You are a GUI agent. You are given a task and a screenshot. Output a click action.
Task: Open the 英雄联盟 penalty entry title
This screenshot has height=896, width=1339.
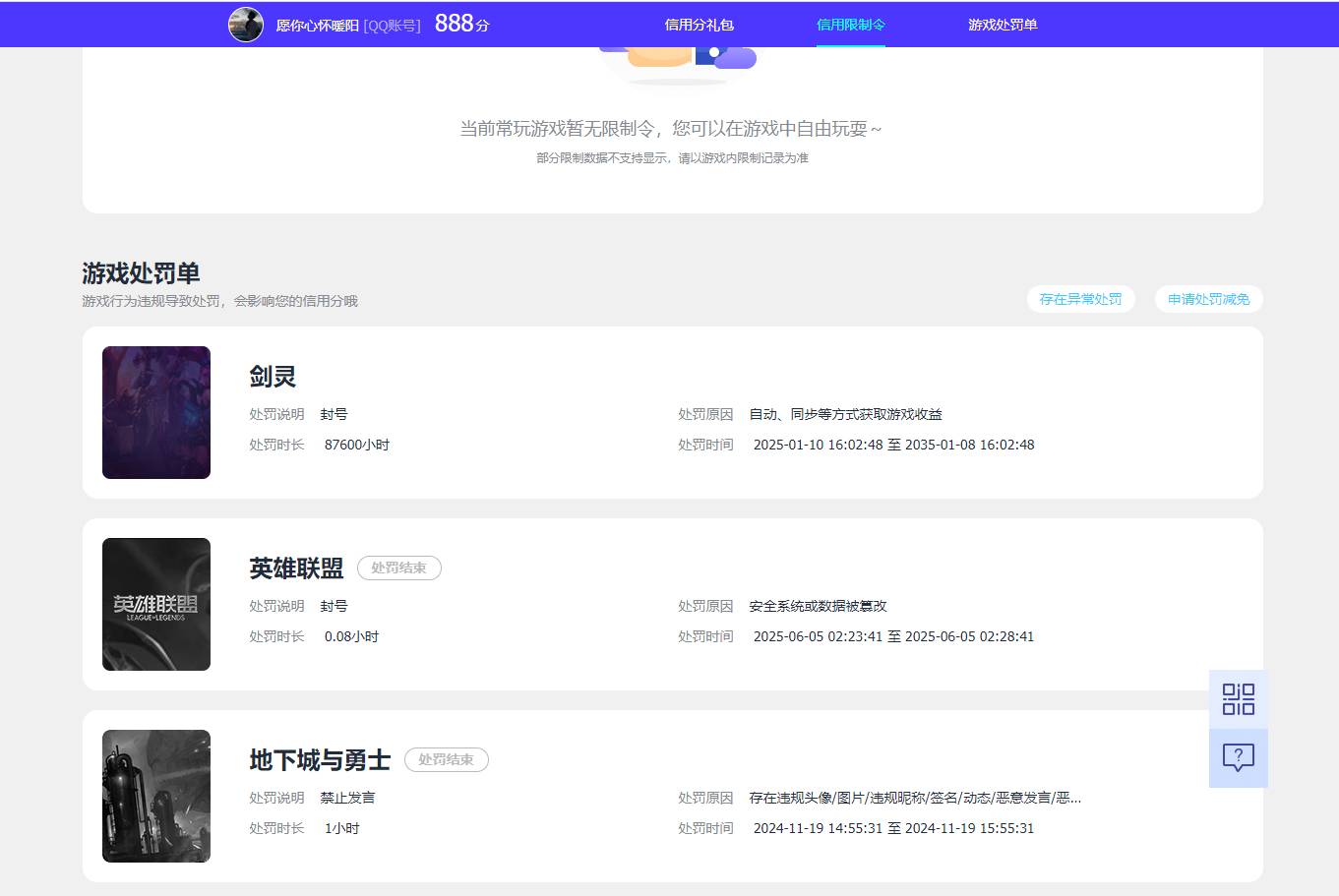[296, 568]
